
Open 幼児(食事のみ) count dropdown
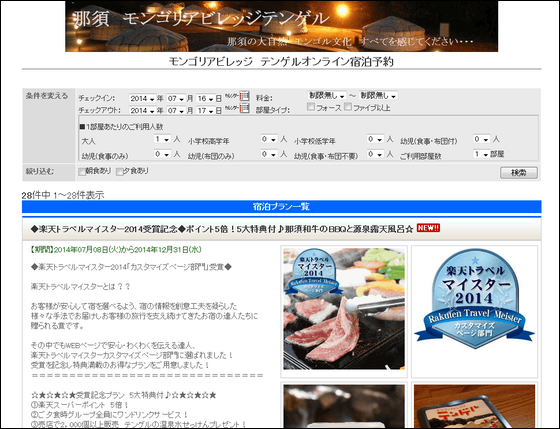pyautogui.click(x=162, y=154)
